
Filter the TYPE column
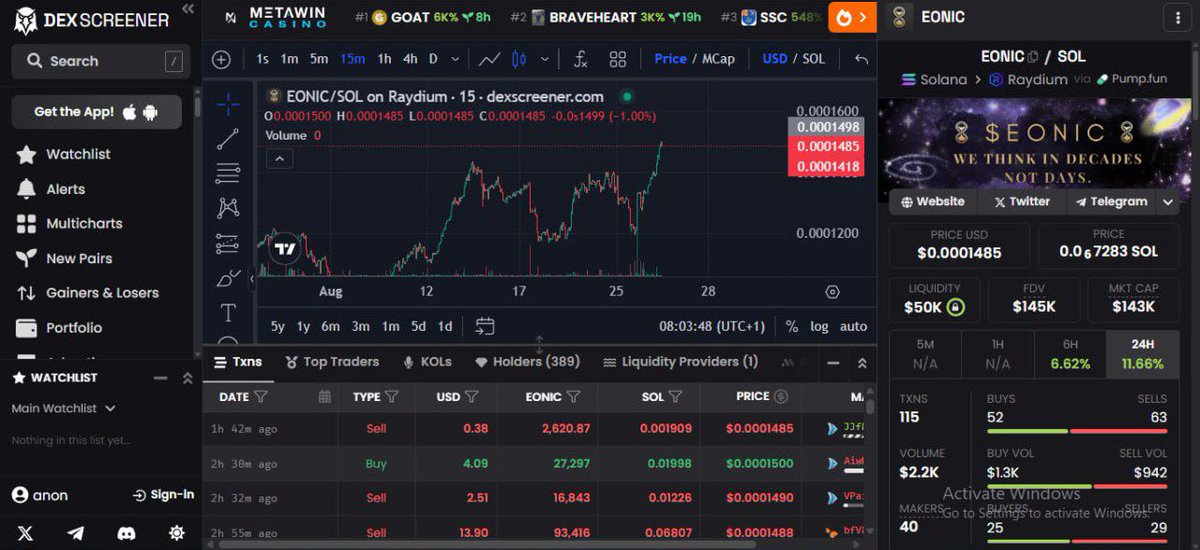click(392, 397)
